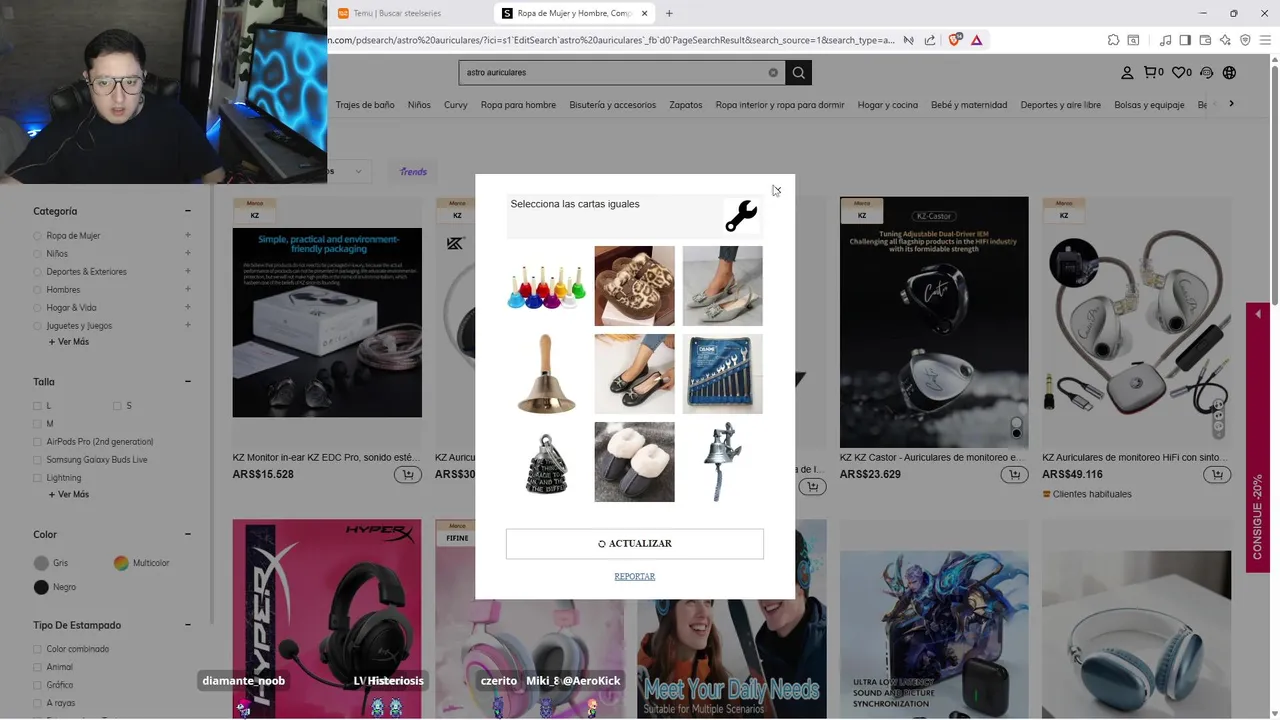Select the Negro color swatch
The width and height of the screenshot is (1280, 720).
click(41, 587)
